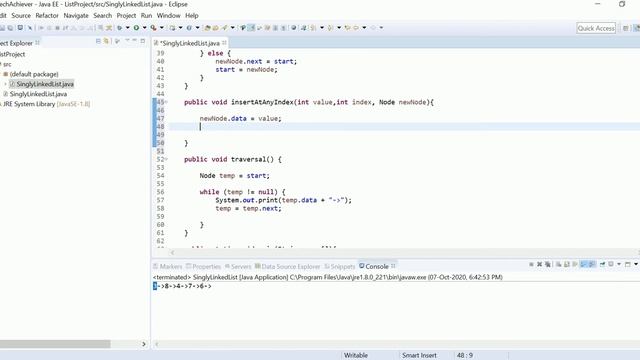Switch to the Data Source Explorer tab
Viewport: 640px width, 360px height.
tap(288, 267)
